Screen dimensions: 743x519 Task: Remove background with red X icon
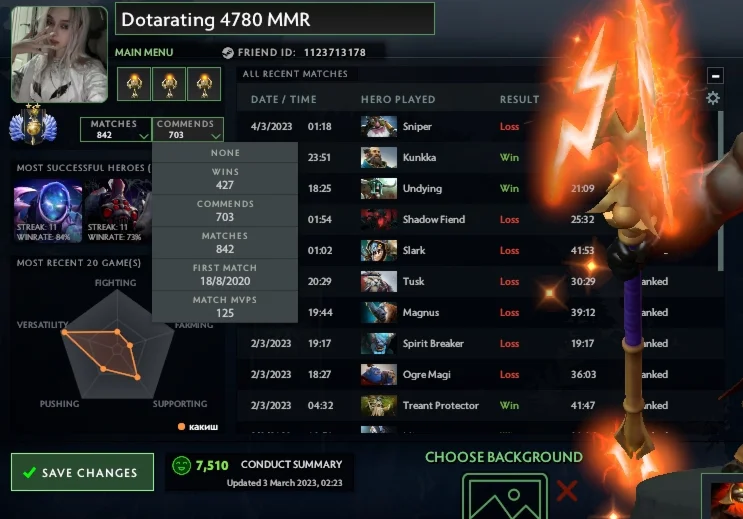point(567,491)
